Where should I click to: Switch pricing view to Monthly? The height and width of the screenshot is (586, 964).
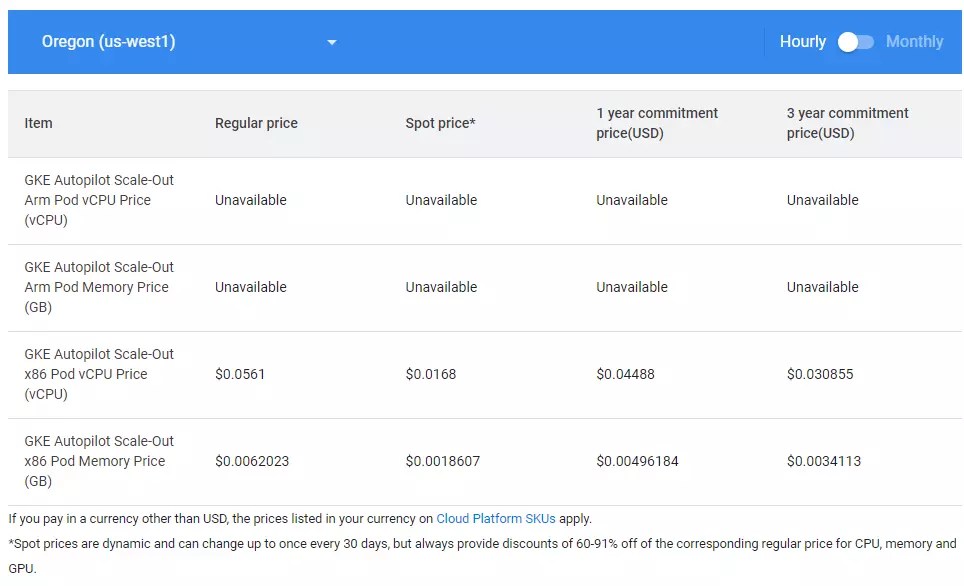pos(915,42)
